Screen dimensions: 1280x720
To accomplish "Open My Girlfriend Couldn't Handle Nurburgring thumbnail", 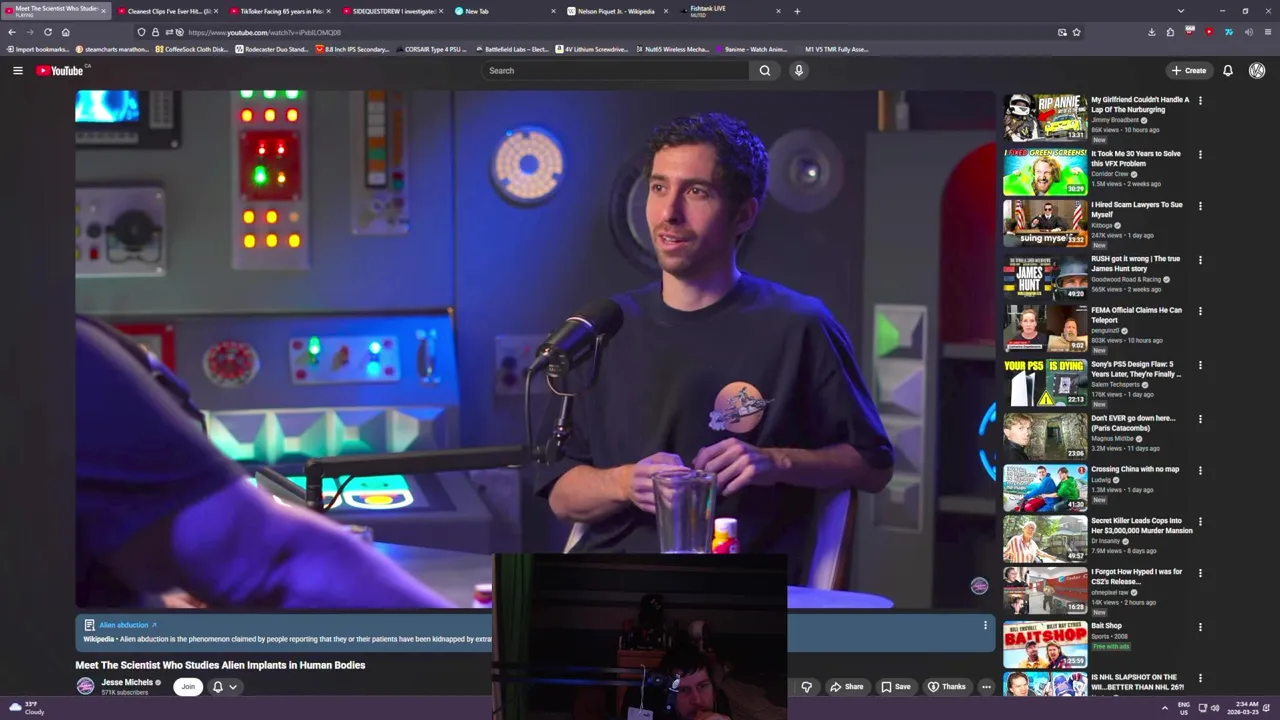I will [1045, 118].
